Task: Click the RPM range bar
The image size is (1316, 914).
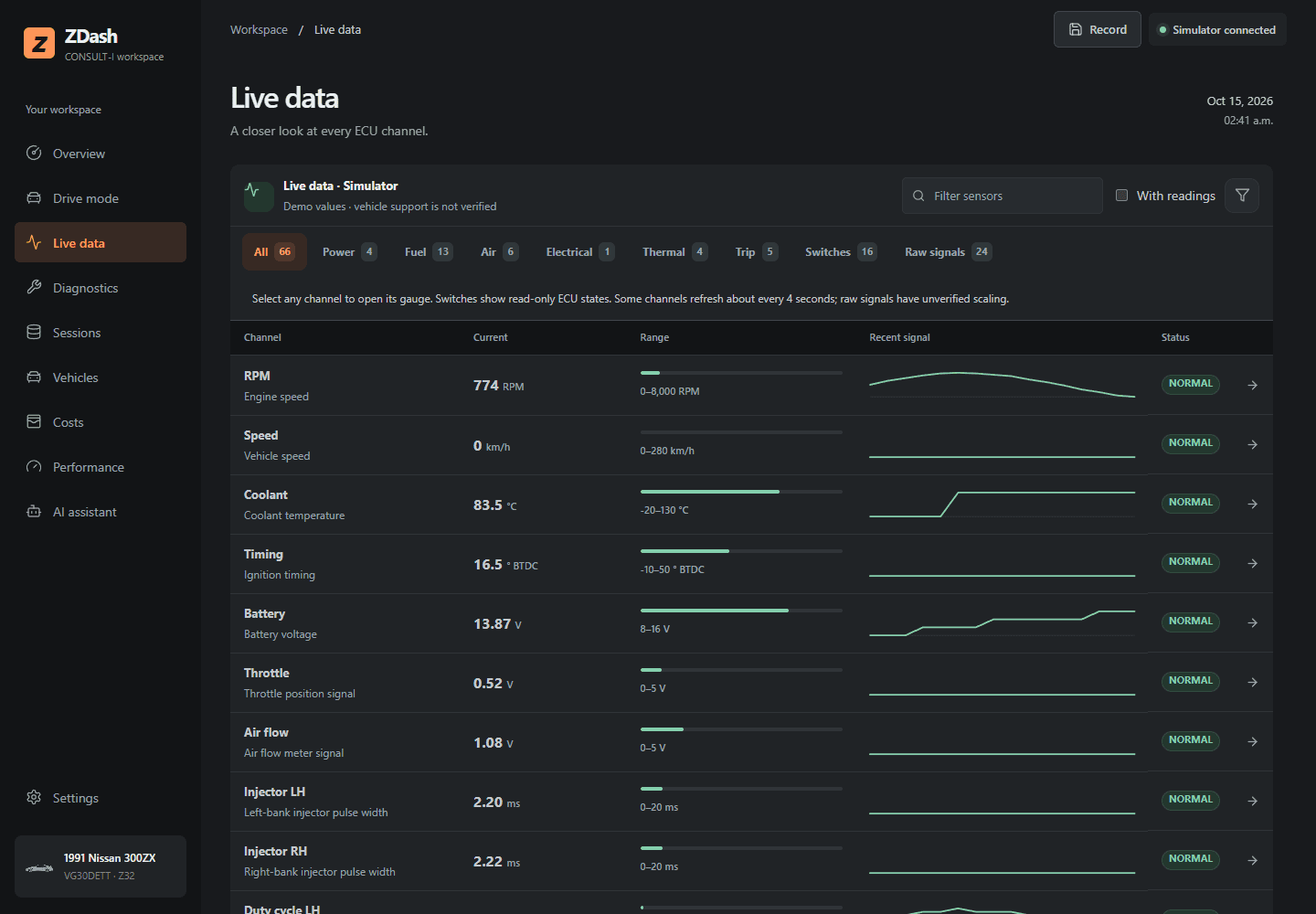Action: (741, 373)
